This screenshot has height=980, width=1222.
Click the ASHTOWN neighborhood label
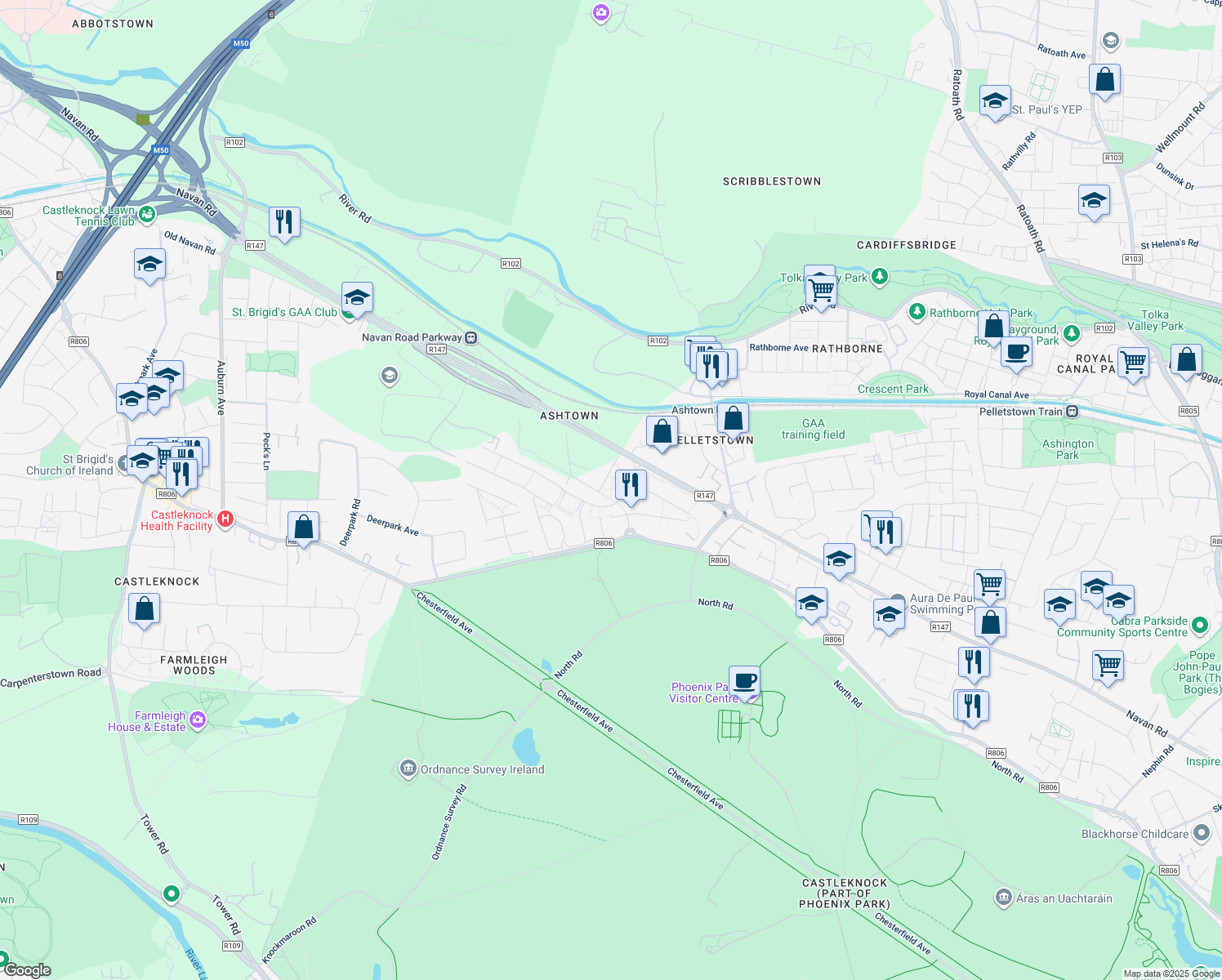coord(569,416)
